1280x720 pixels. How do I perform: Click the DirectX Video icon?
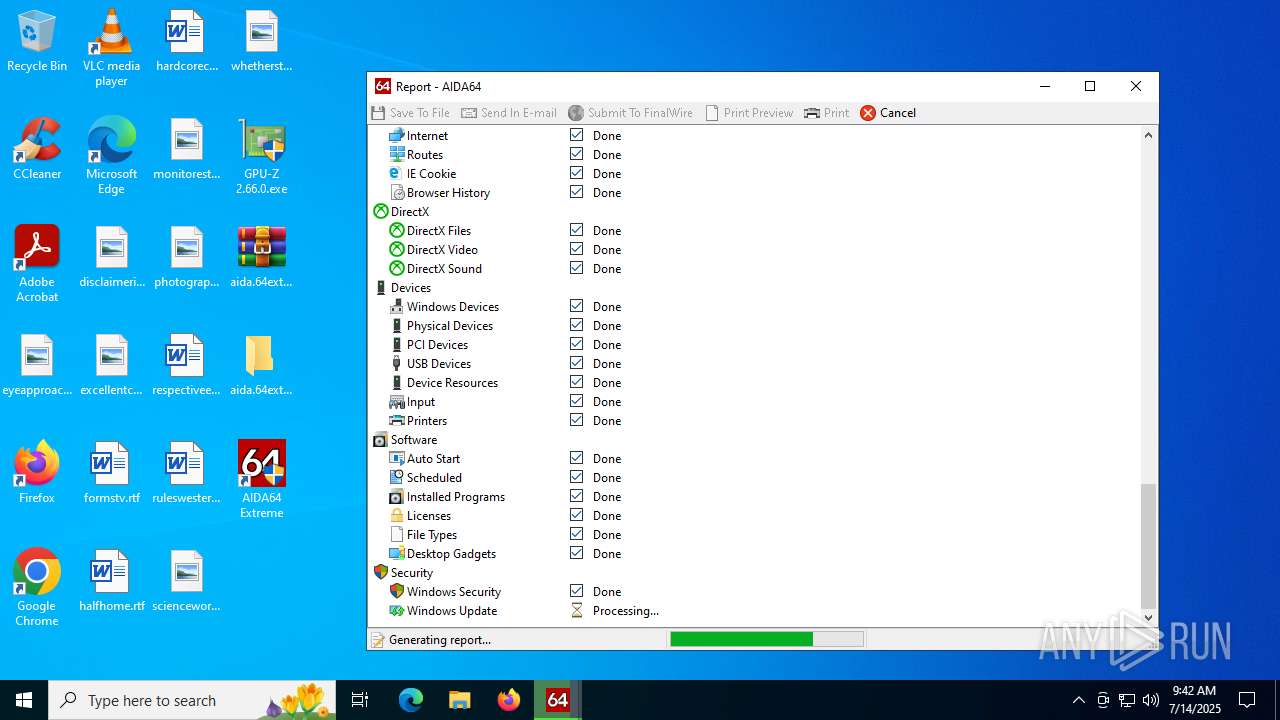tap(396, 249)
